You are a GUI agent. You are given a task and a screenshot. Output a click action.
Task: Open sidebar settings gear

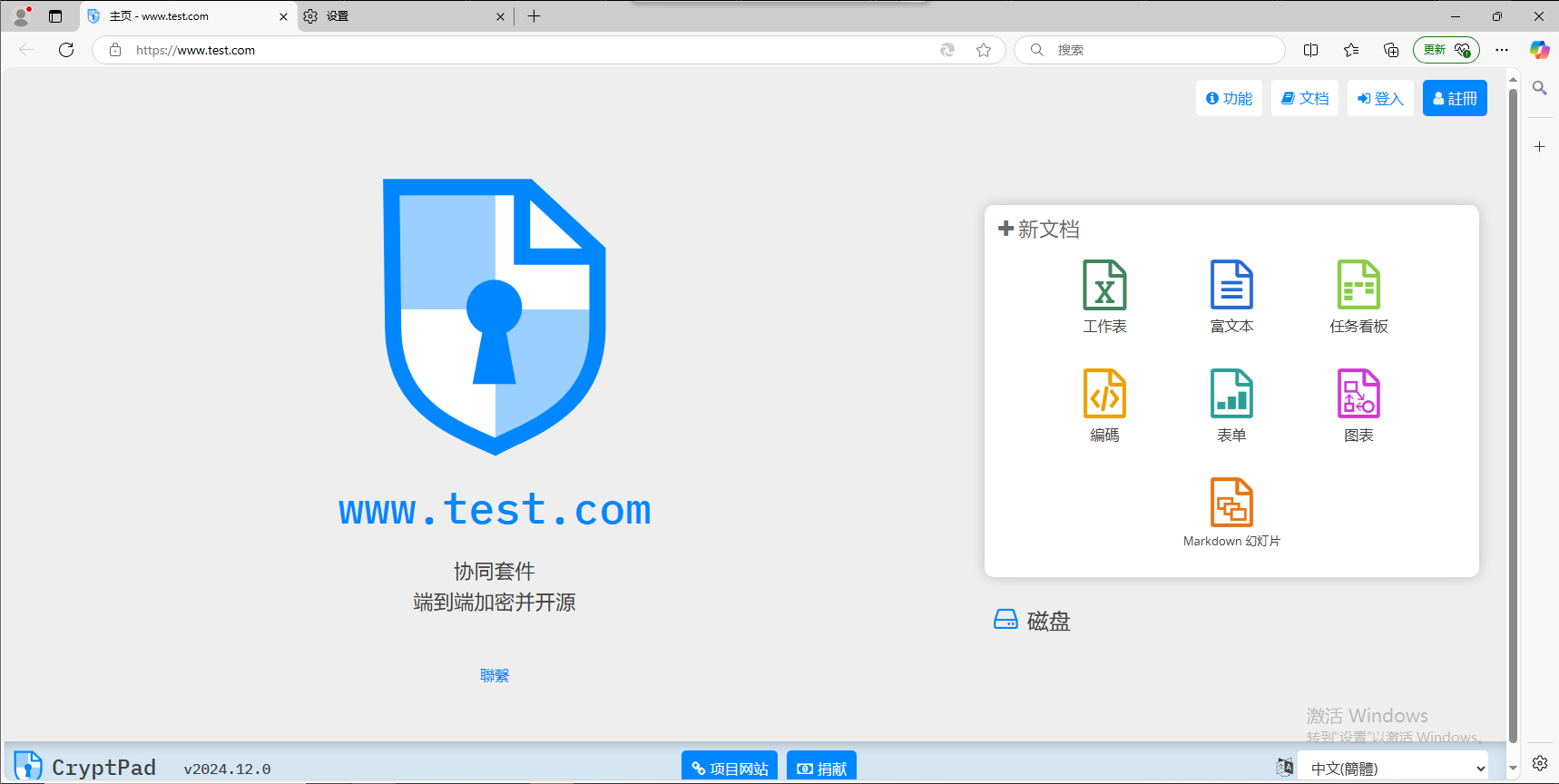[x=1540, y=763]
